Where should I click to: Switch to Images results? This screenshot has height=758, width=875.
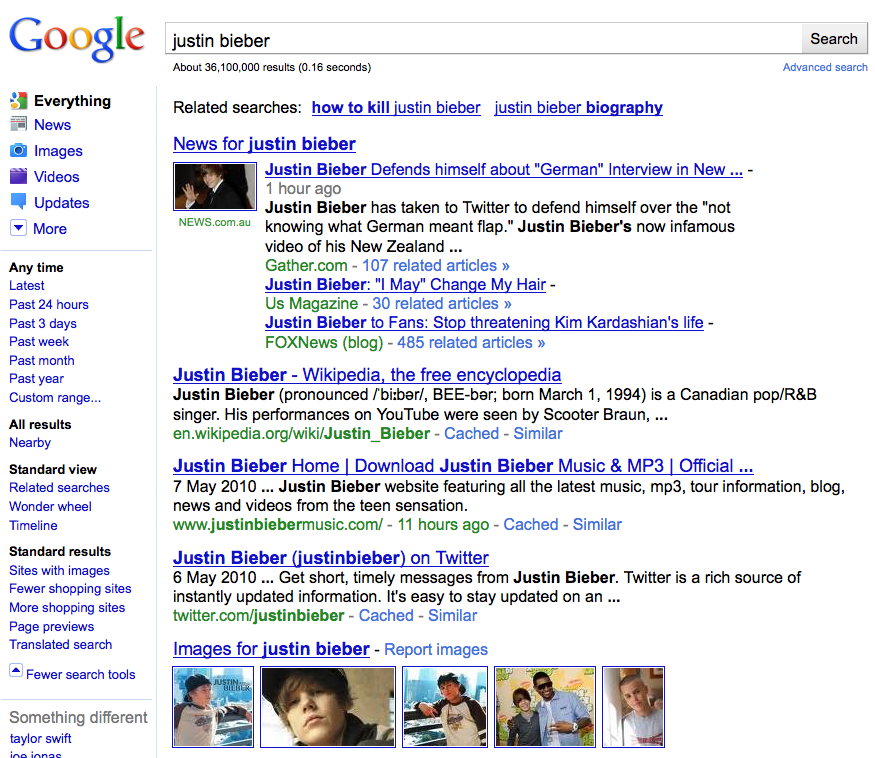[x=58, y=151]
